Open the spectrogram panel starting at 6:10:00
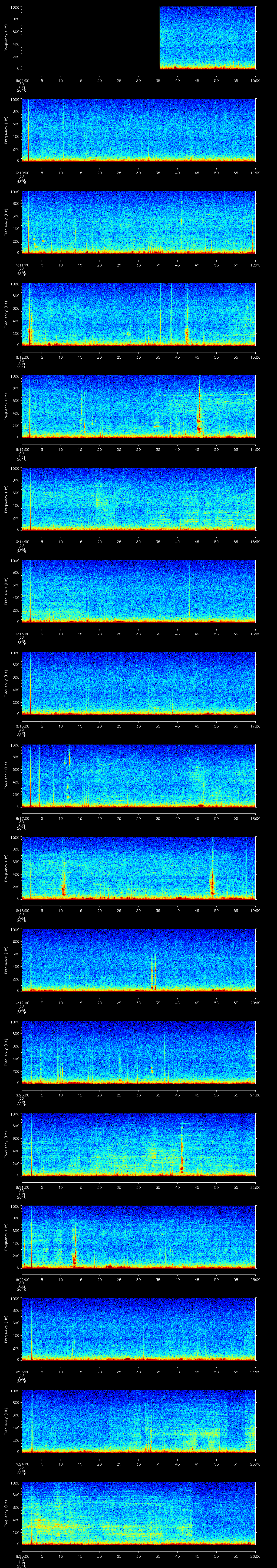Image resolution: width=277 pixels, height=1568 pixels. [139, 130]
